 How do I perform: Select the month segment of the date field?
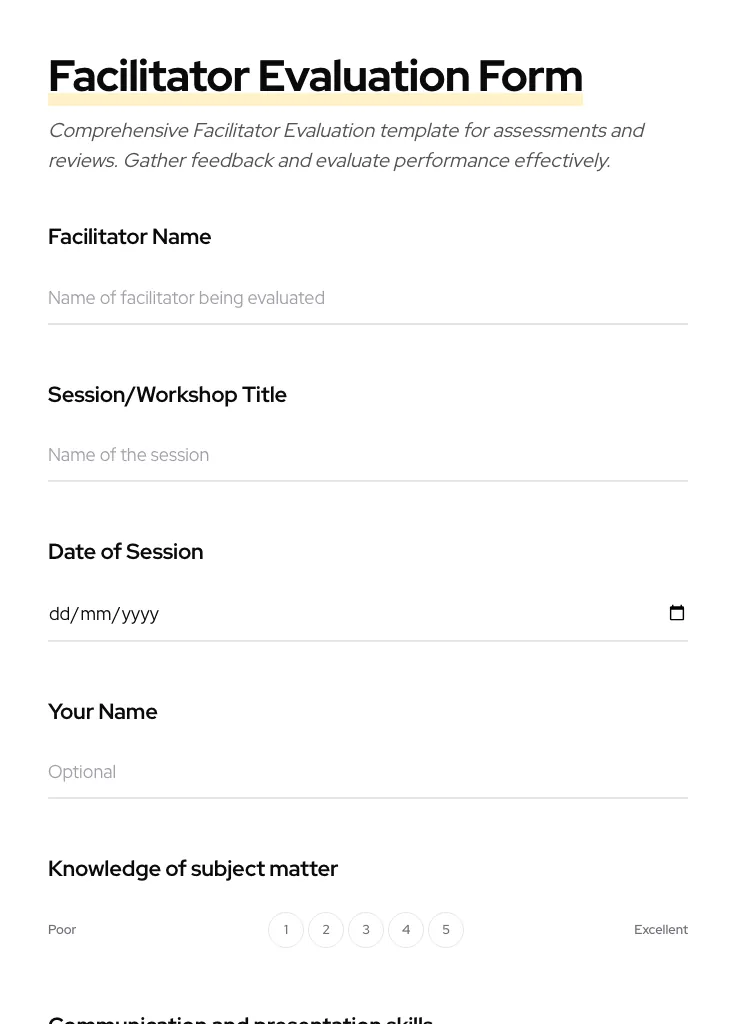pyautogui.click(x=96, y=614)
